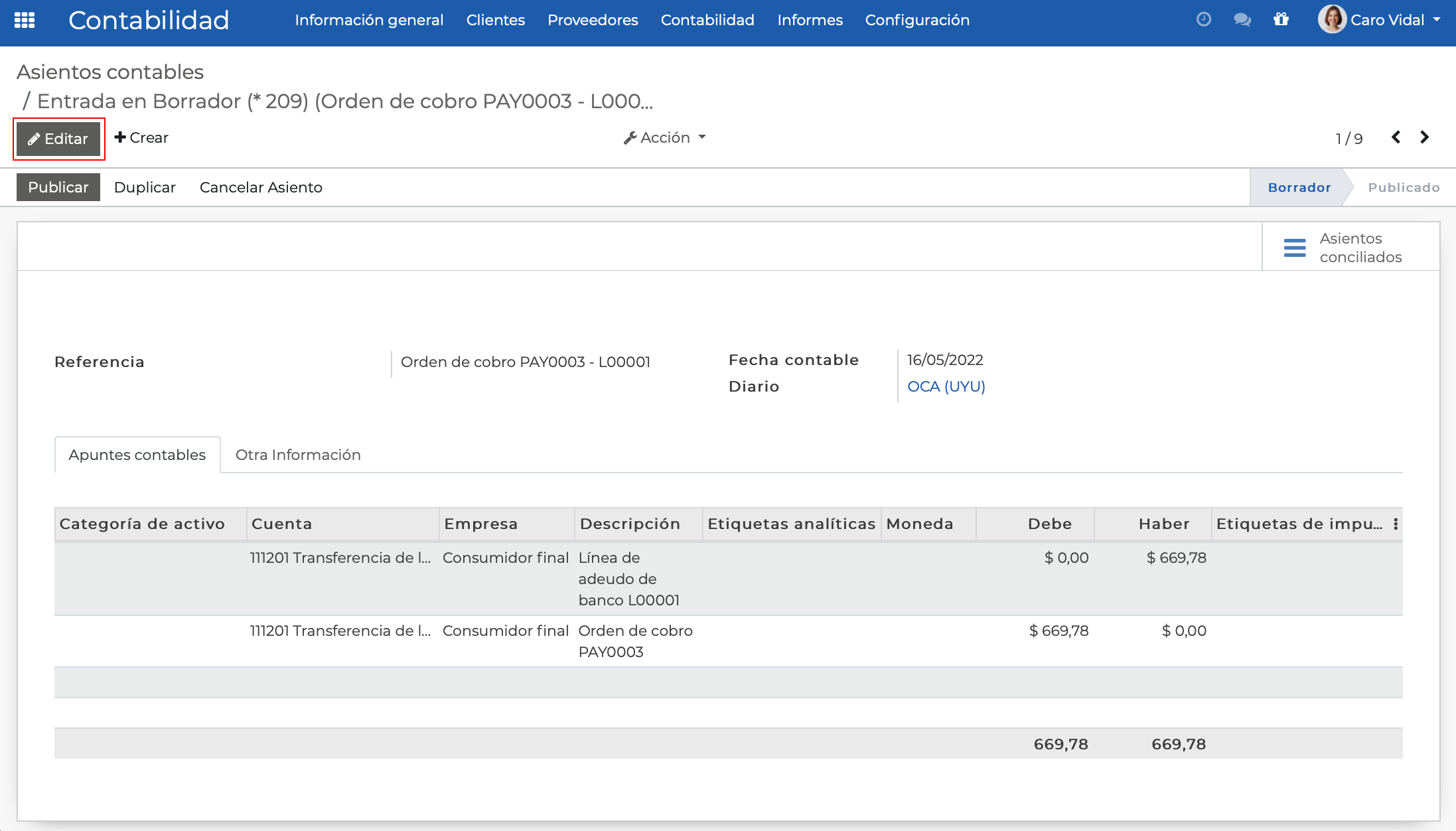Open the Configuración menu

click(916, 20)
